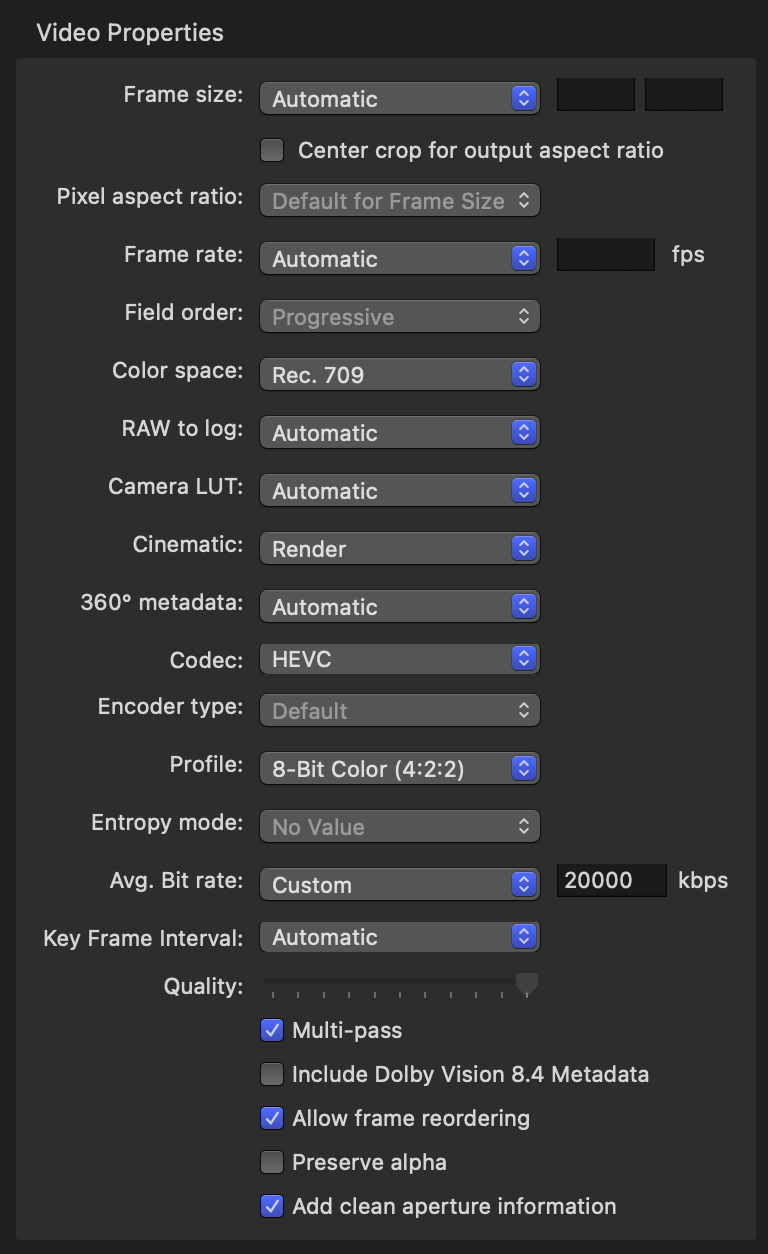
Task: Enable Center crop for output aspect ratio
Action: click(271, 150)
